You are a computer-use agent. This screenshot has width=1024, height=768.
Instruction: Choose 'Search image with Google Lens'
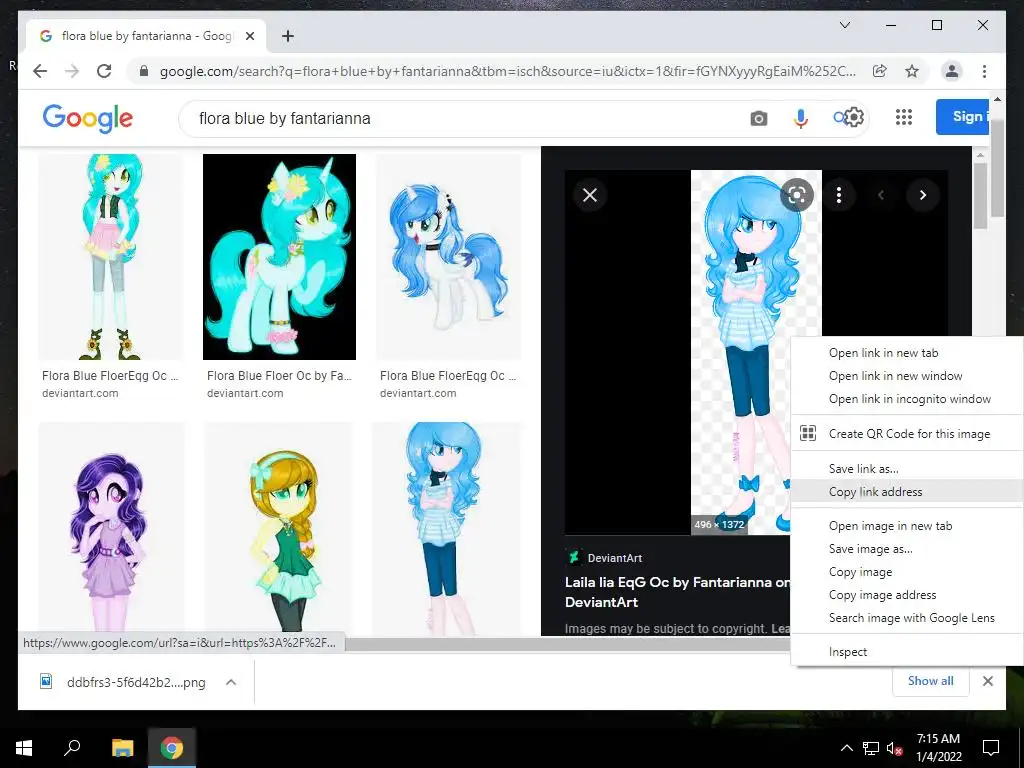(x=911, y=617)
